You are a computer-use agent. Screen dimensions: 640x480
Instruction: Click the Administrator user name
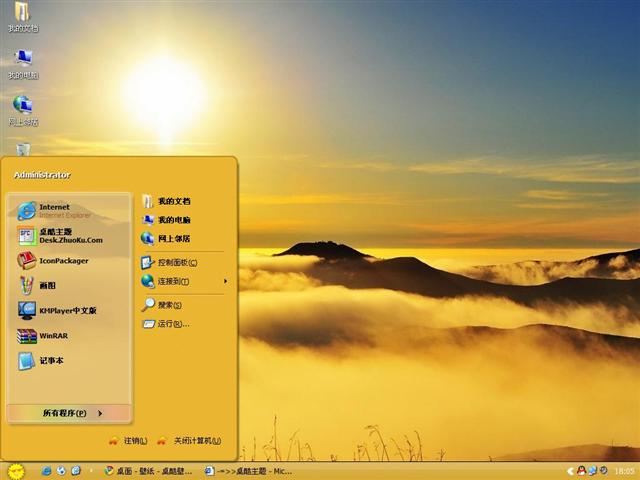[42, 175]
